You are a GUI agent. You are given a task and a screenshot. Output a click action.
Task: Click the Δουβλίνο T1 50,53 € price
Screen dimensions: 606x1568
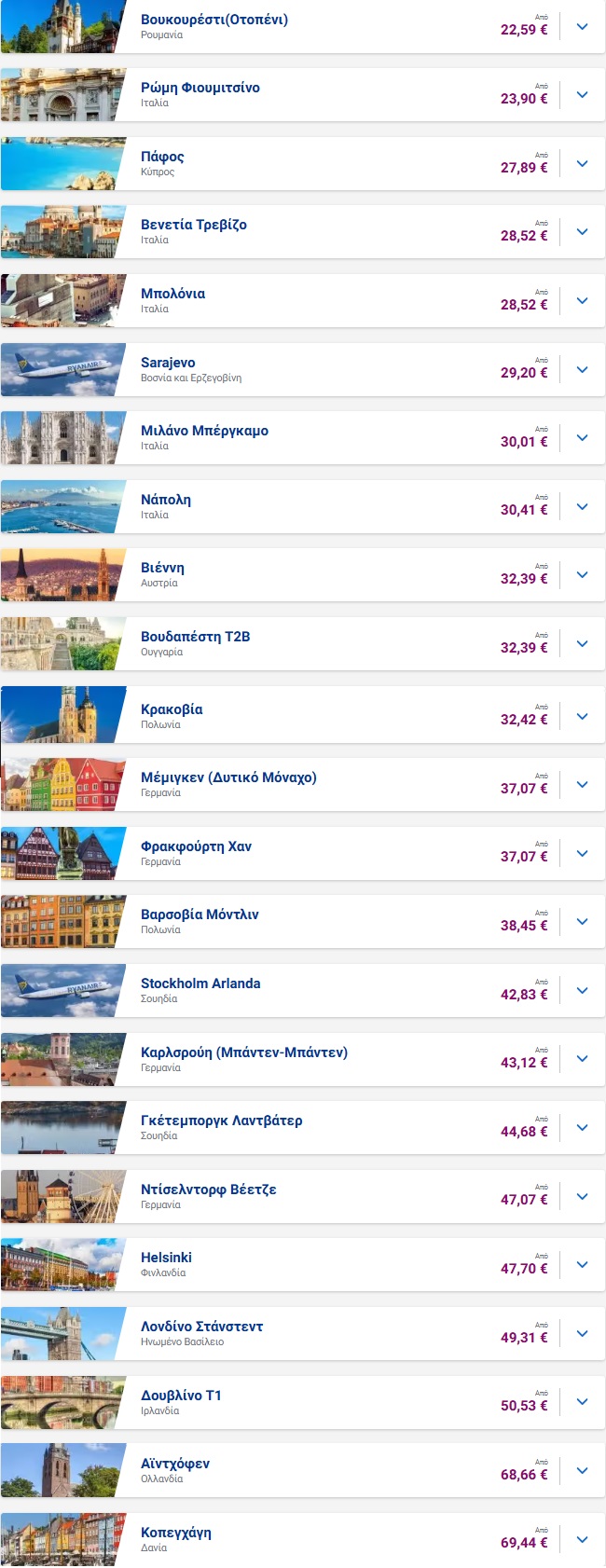(x=524, y=1406)
